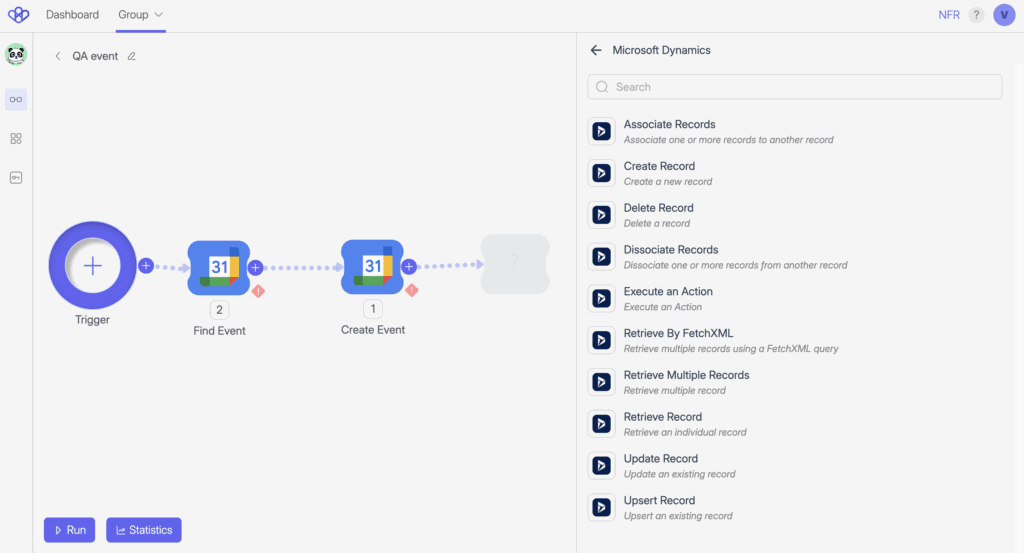
Task: Expand the Group dropdown
Action: pos(140,14)
